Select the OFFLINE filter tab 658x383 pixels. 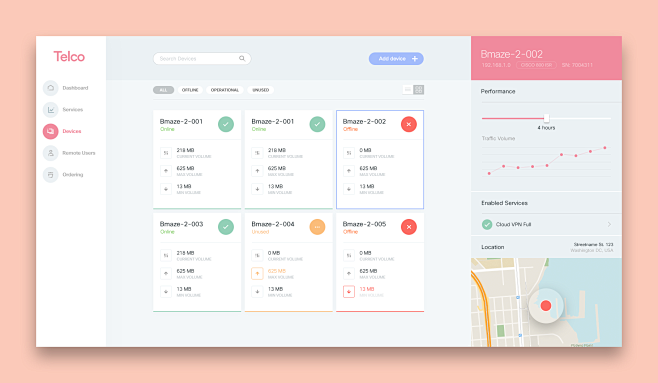(190, 90)
